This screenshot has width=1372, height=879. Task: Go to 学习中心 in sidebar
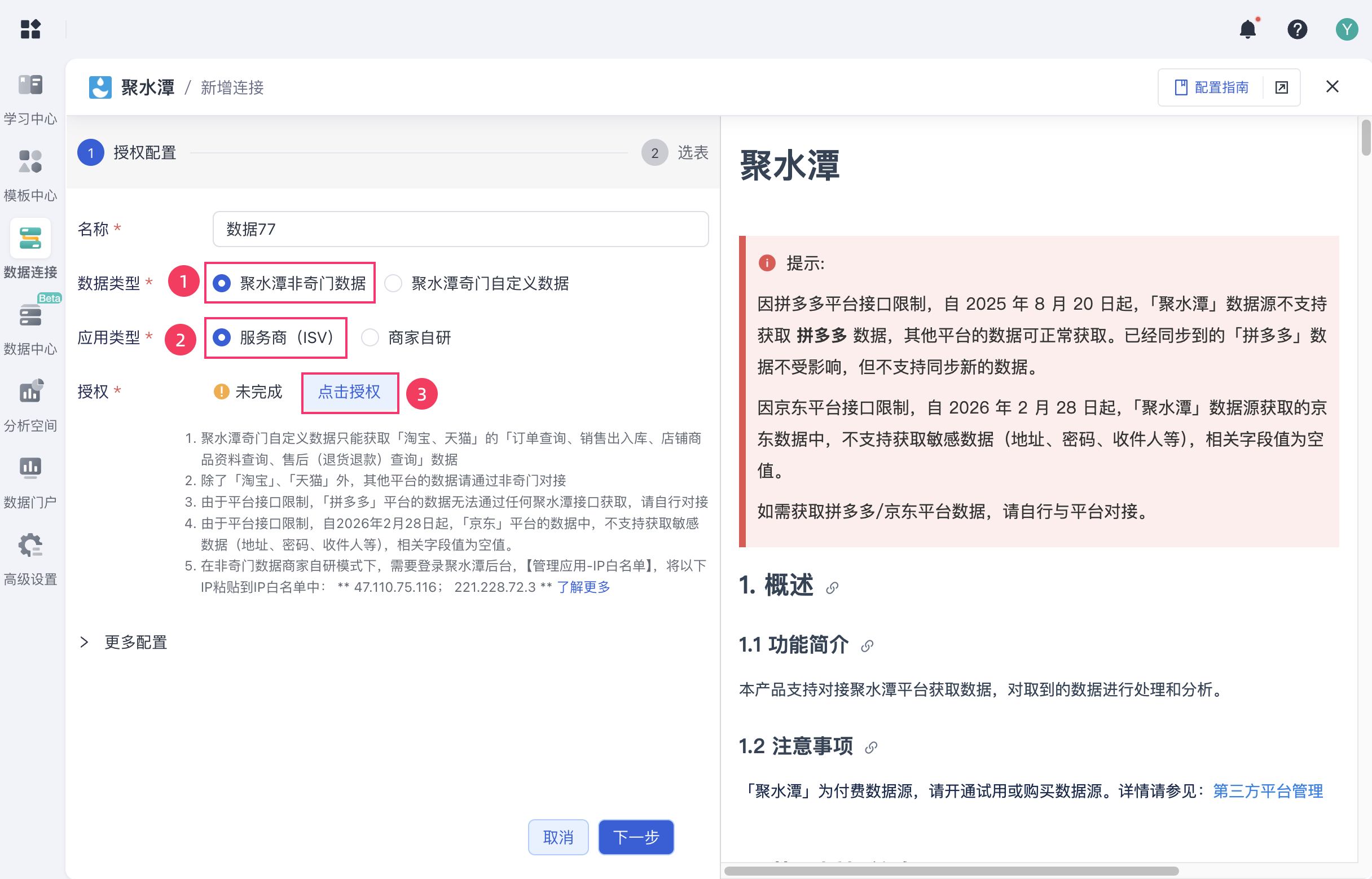coord(30,99)
